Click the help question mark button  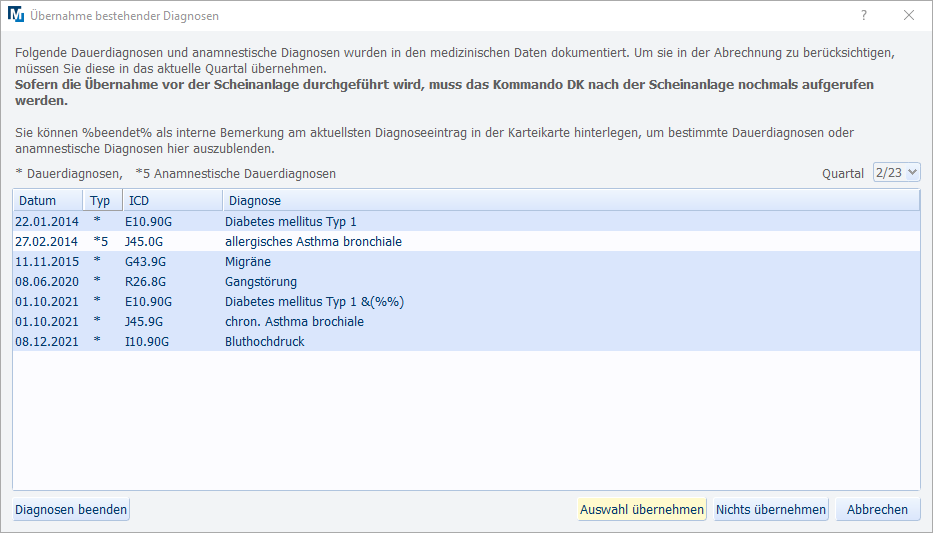pos(864,16)
